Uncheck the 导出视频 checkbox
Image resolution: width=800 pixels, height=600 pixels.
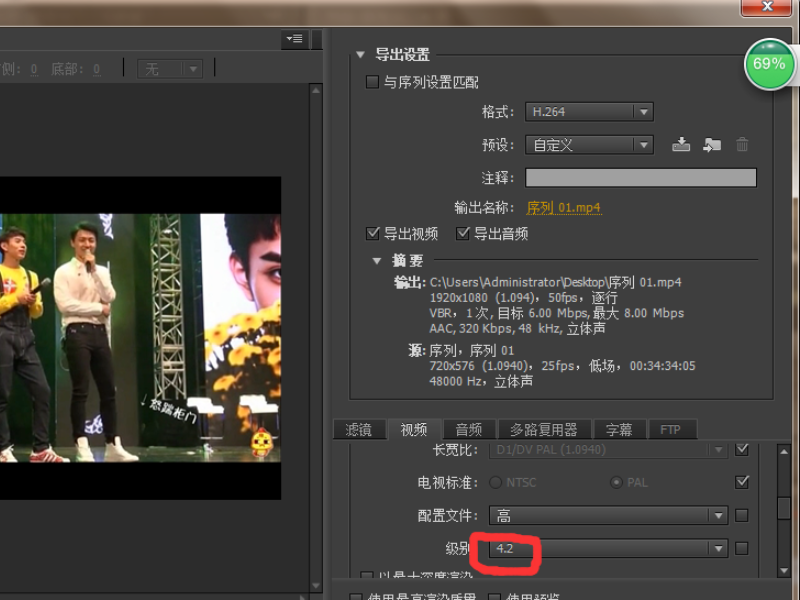(372, 232)
